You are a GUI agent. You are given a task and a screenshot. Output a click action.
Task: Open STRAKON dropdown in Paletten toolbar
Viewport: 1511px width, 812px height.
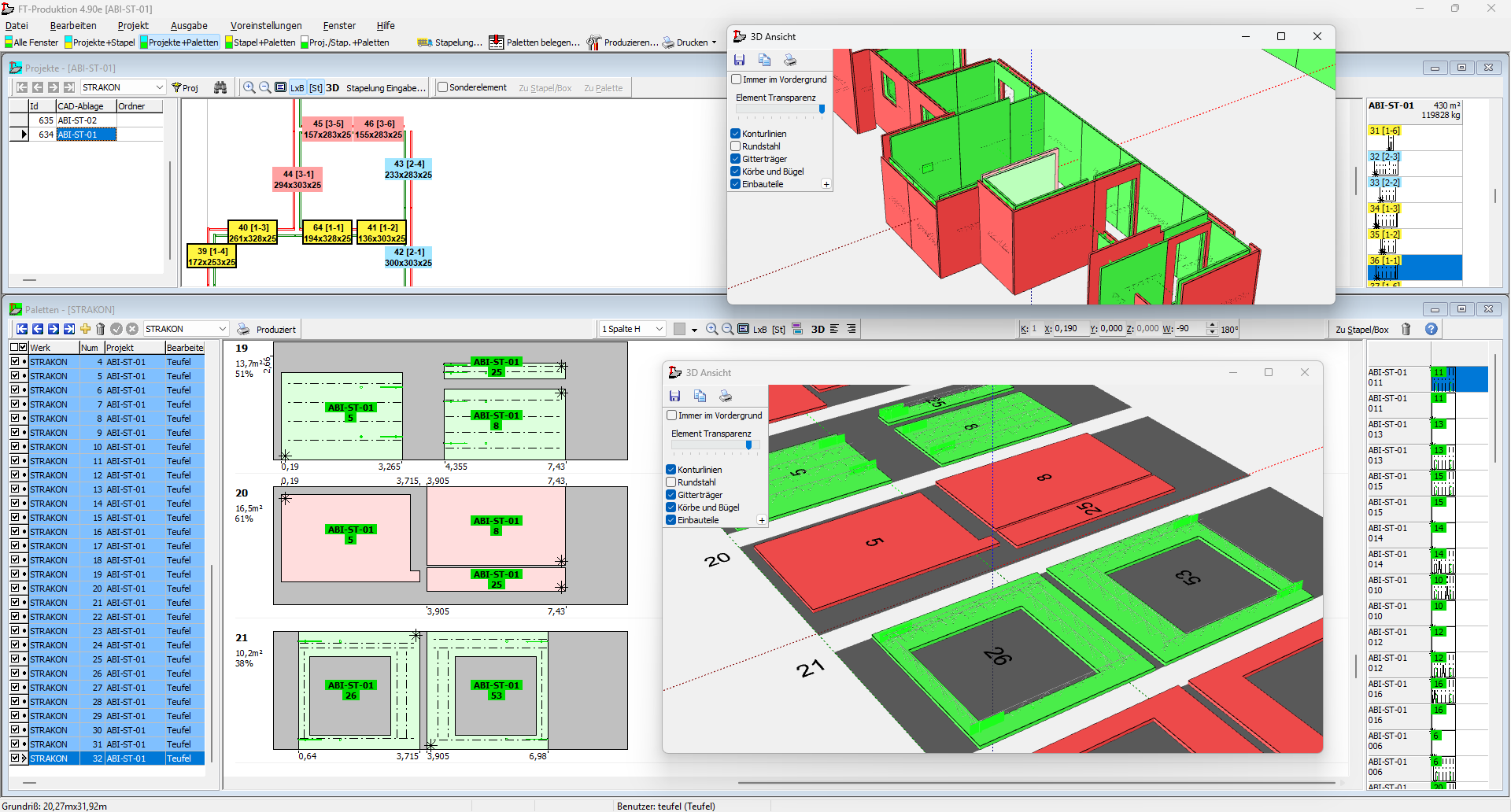point(223,329)
